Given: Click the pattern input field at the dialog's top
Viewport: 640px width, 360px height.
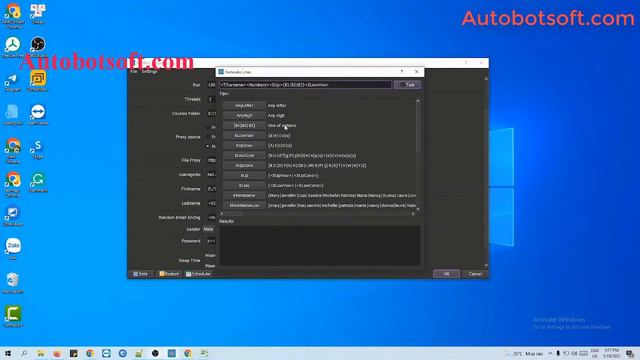Looking at the screenshot, I should pyautogui.click(x=305, y=85).
